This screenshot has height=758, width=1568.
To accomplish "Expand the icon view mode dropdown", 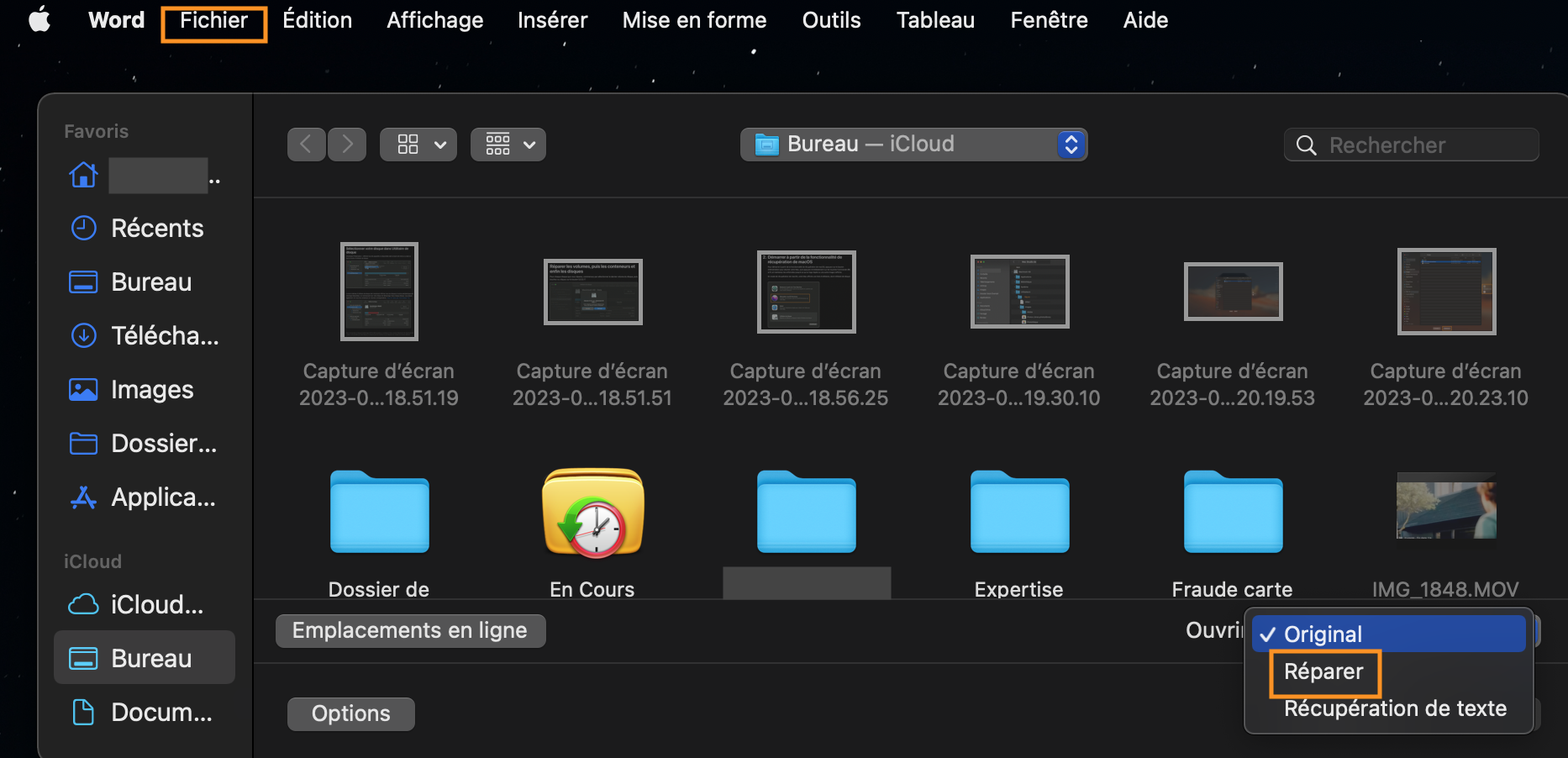I will 418,145.
